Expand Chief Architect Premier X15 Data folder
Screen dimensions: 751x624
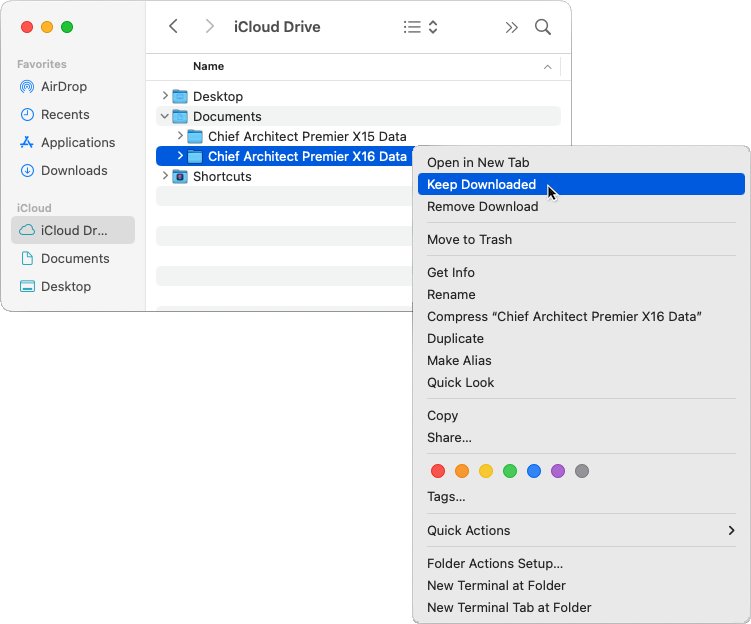(180, 136)
